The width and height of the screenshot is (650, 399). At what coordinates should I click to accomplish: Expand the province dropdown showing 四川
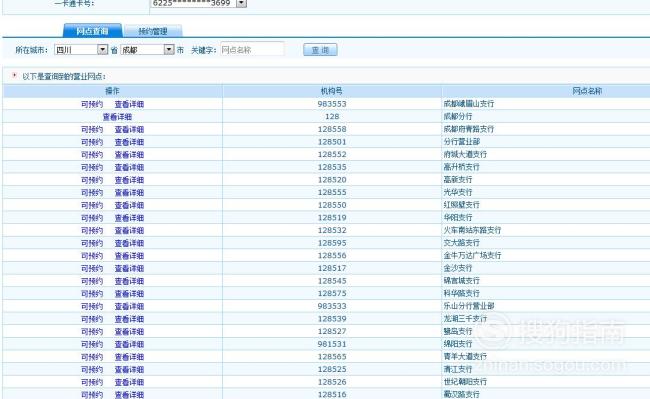coord(102,50)
